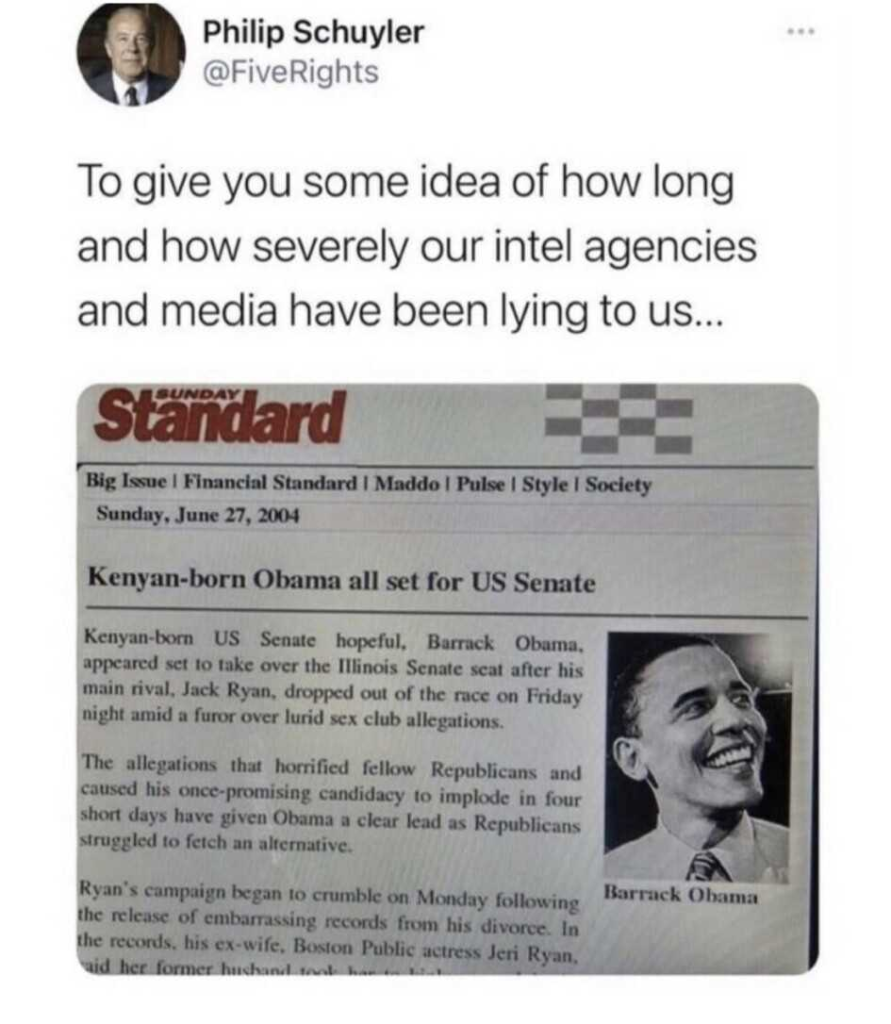
Task: Click the tweet text about intel agencies
Action: click(417, 246)
